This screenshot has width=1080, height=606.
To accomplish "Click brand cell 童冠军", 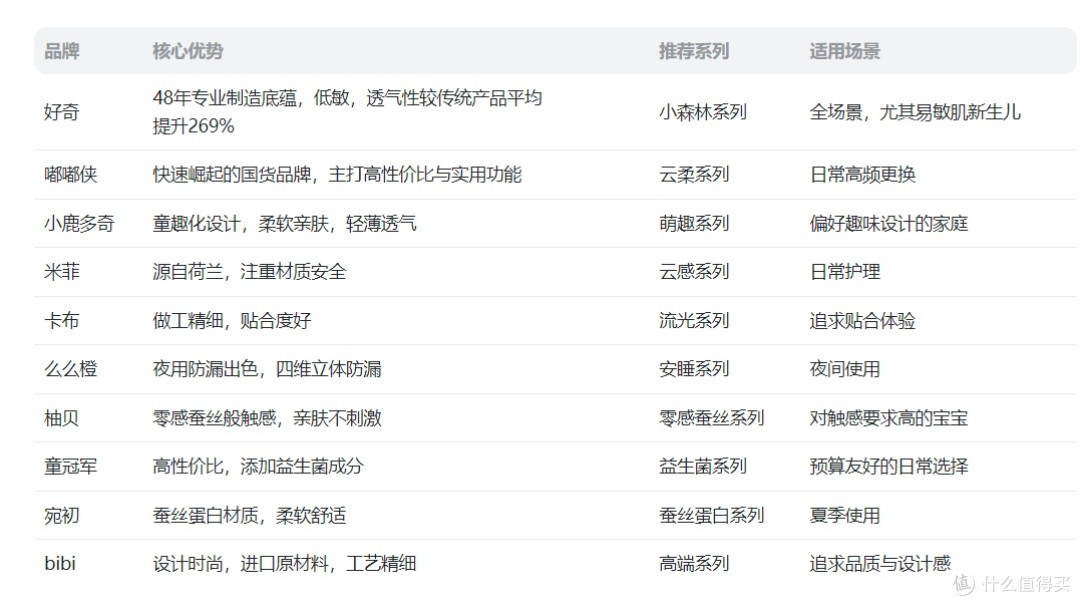I will point(70,466).
